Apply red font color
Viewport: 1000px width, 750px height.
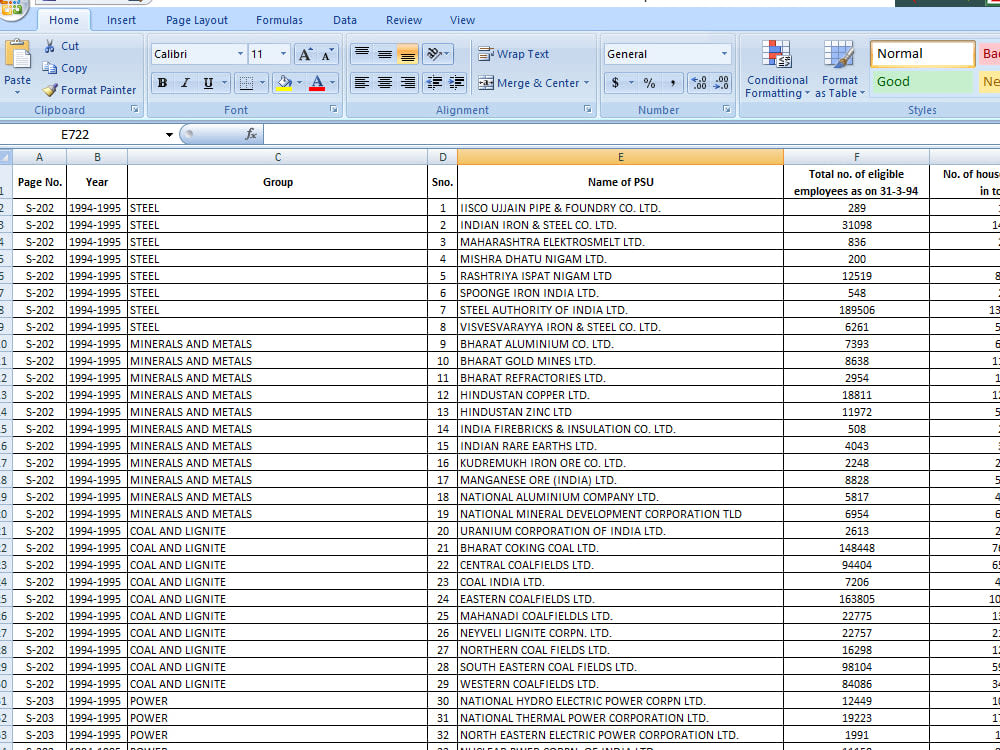317,83
